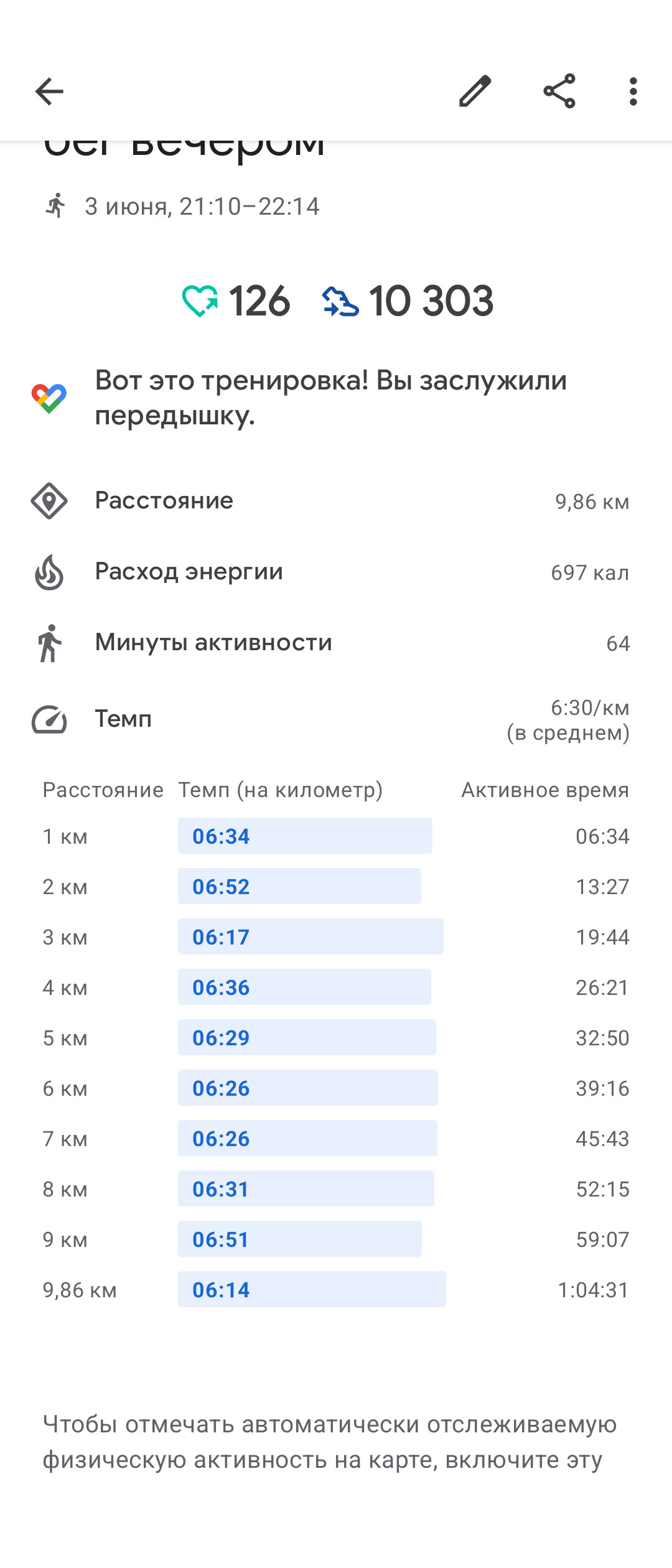
Task: Open the Расстояние 9,86 км row
Action: click(x=336, y=501)
